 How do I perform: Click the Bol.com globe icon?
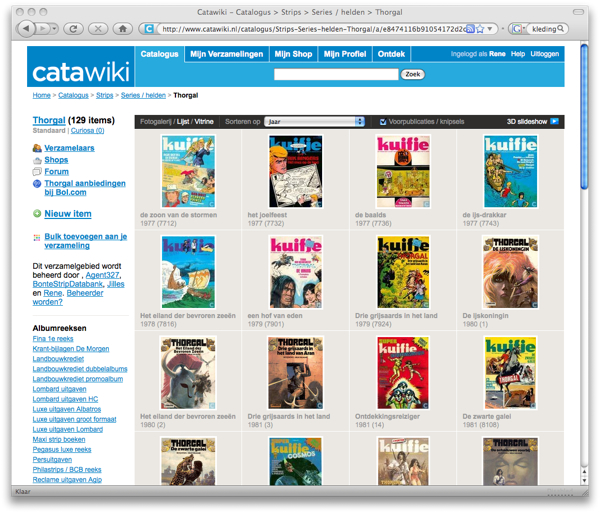[37, 184]
